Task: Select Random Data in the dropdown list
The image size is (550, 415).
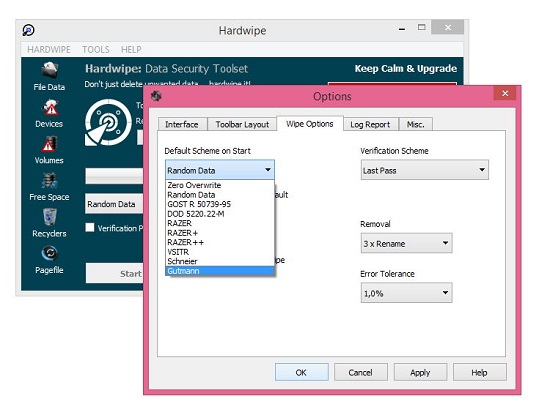Action: click(x=220, y=194)
